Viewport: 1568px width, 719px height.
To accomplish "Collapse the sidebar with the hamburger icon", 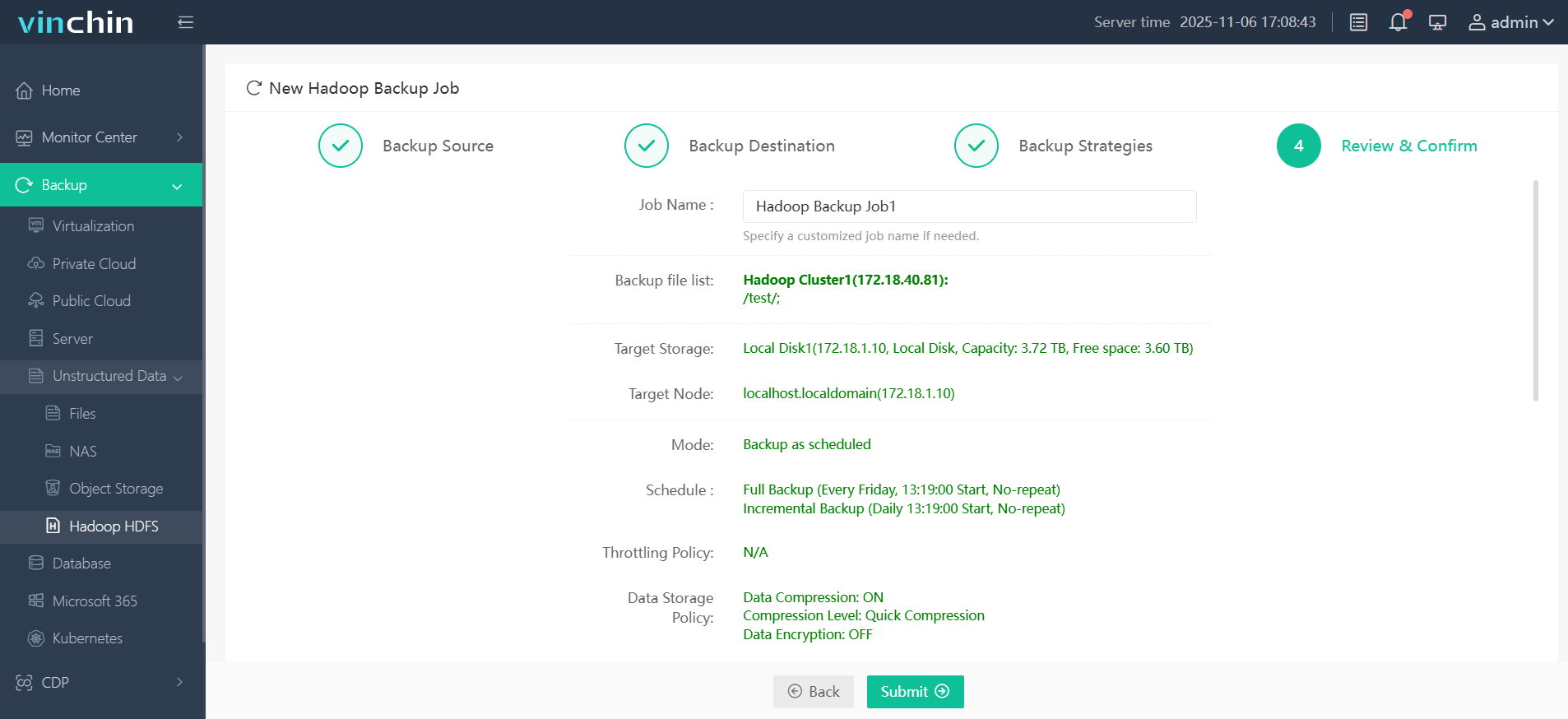I will [x=185, y=22].
